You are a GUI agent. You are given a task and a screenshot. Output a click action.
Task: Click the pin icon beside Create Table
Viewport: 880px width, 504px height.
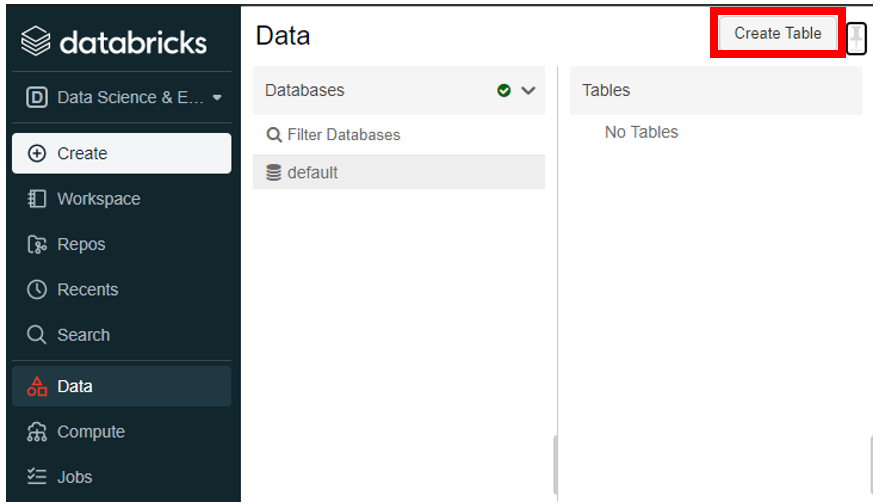[856, 39]
